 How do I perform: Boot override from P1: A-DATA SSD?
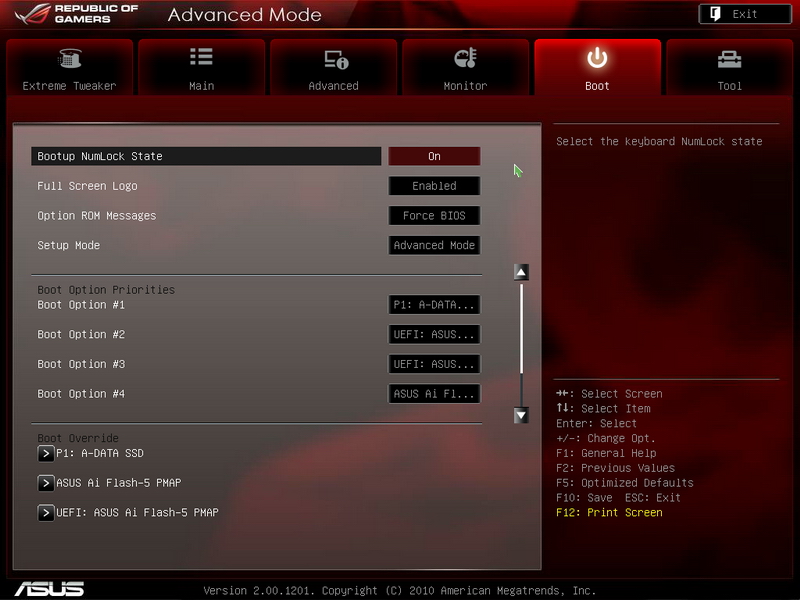click(x=100, y=453)
